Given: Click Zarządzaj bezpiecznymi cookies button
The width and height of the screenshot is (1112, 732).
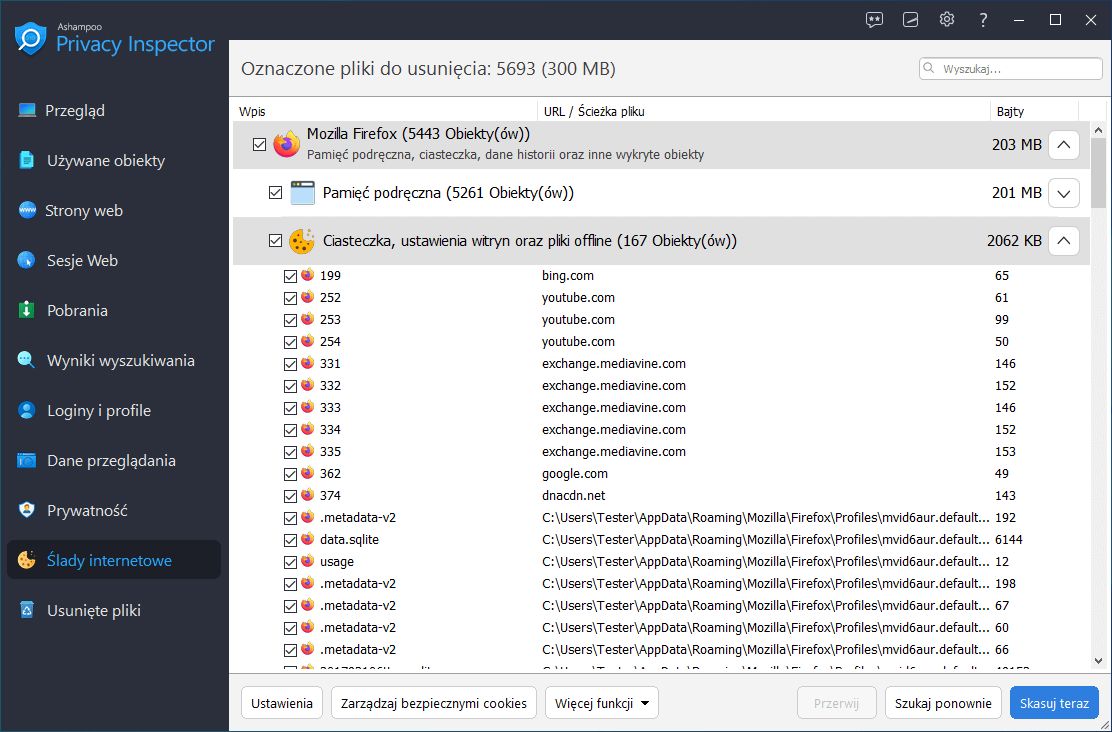Looking at the screenshot, I should click(433, 703).
